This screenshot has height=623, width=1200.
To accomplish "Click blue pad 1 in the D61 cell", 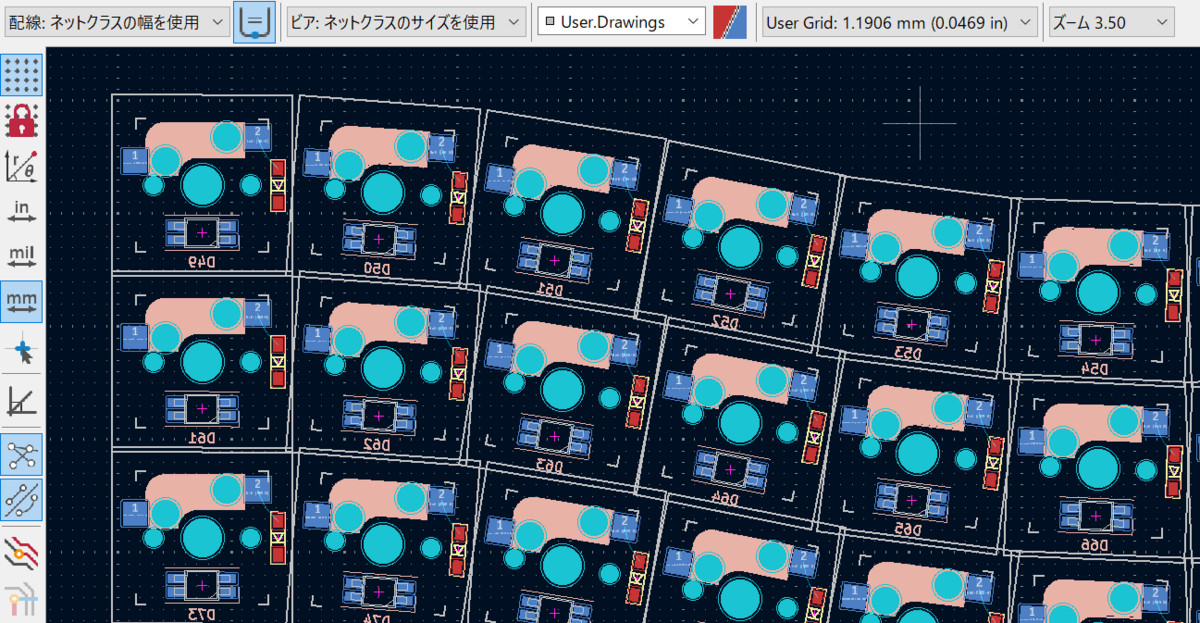I will [134, 336].
